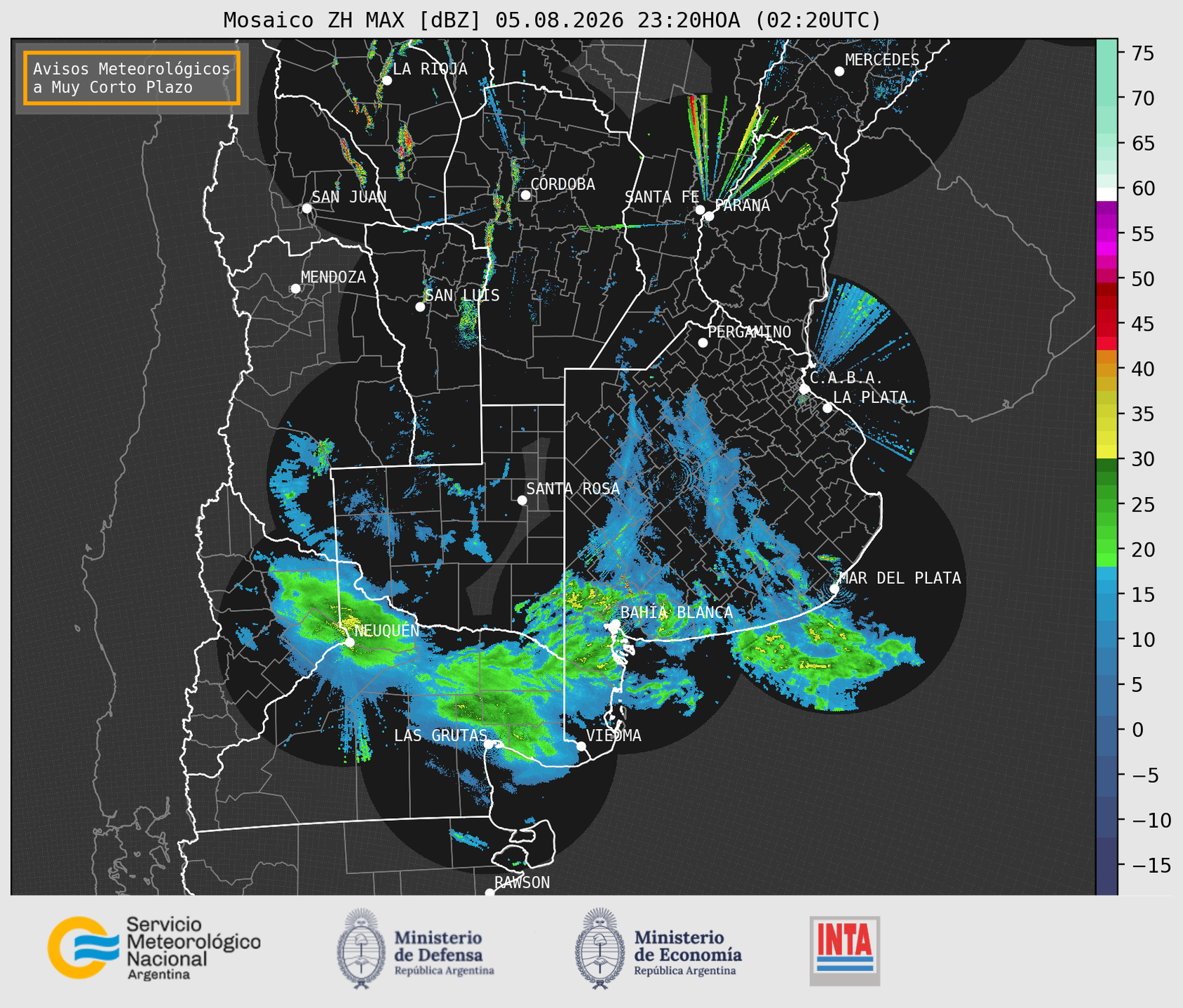Viewport: 1183px width, 1008px height.
Task: Click the San Luis city label
Action: pyautogui.click(x=463, y=295)
